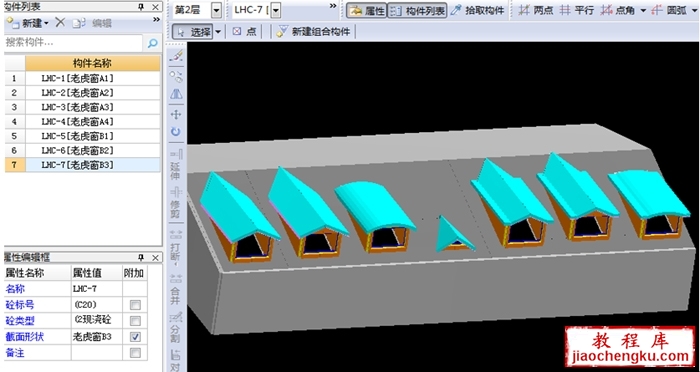Viewport: 700px width, 372px height.
Task: Open the 第2层 floor dropdown
Action: click(x=217, y=10)
